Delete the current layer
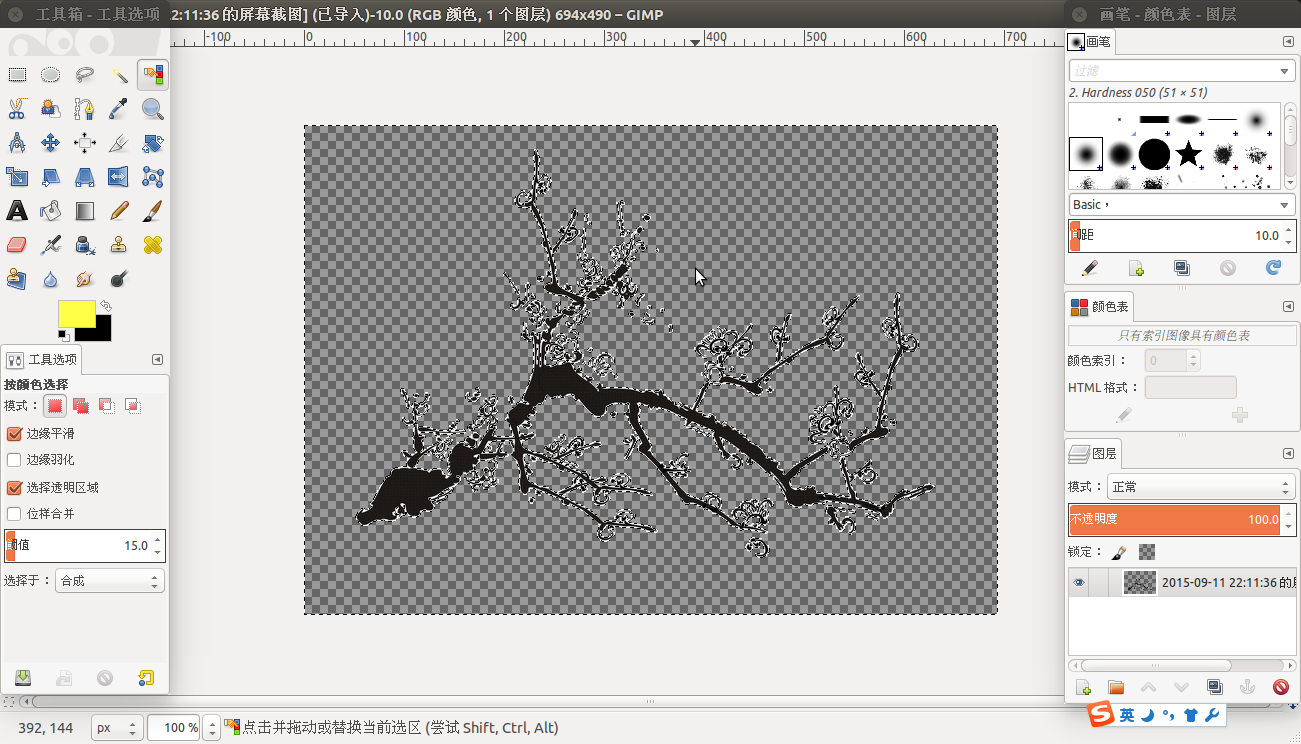Screen dimensions: 1301x744 (1281, 687)
